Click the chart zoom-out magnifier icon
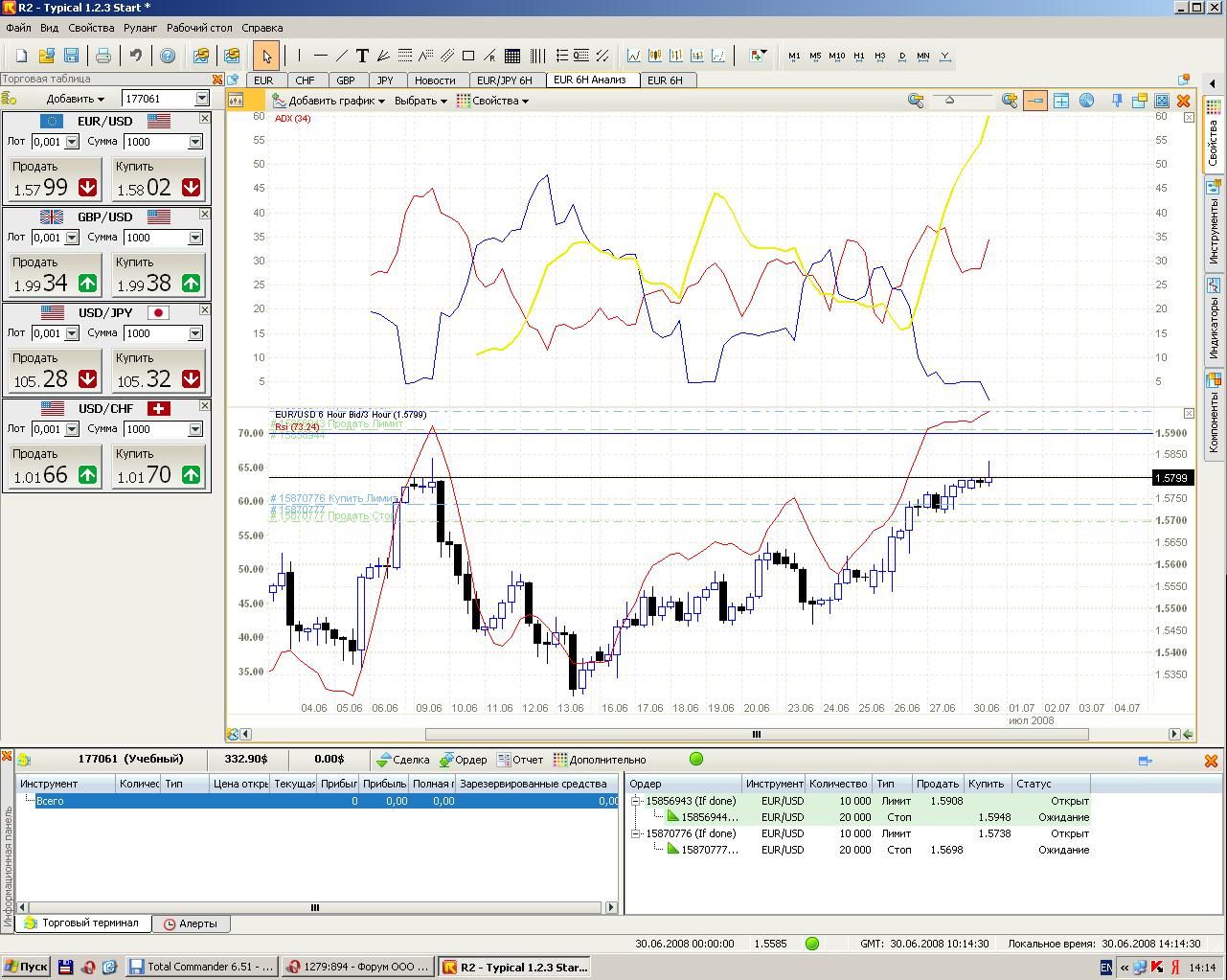 tap(916, 100)
